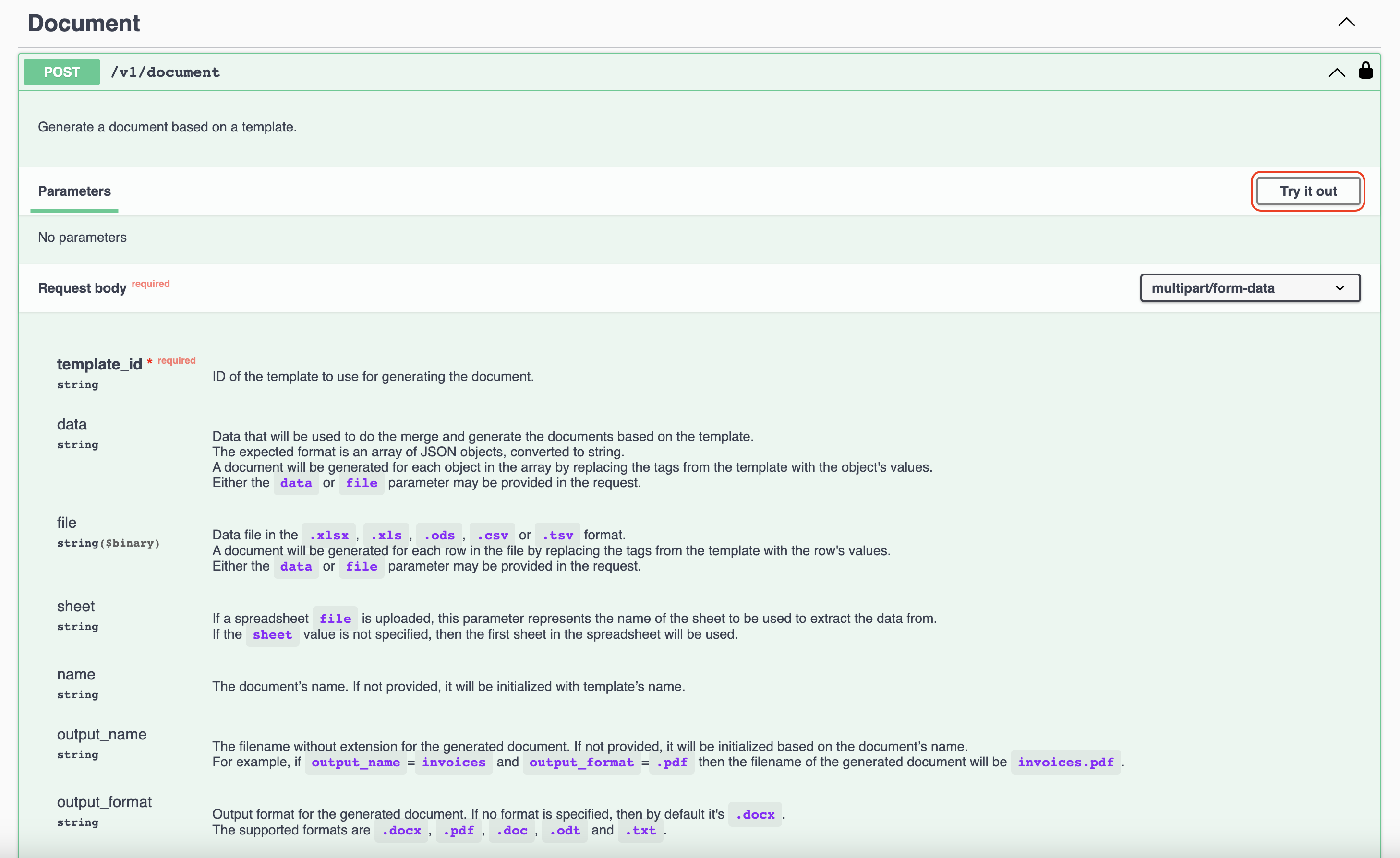Image resolution: width=1400 pixels, height=858 pixels.
Task: Click the .xlsx format code tag
Action: 329,535
